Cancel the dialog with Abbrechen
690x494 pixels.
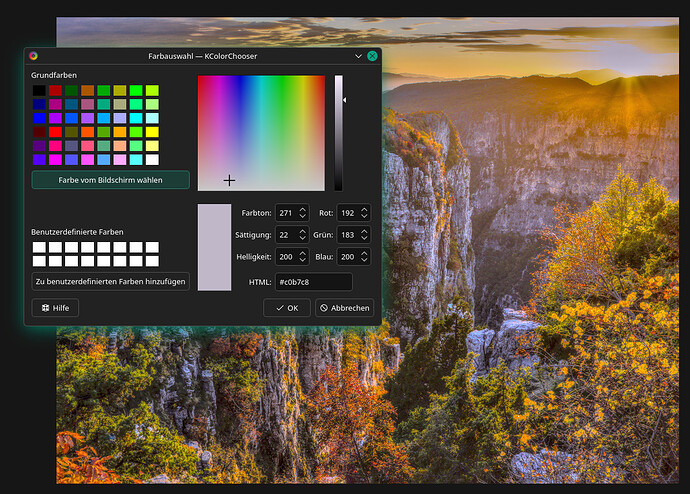(344, 308)
